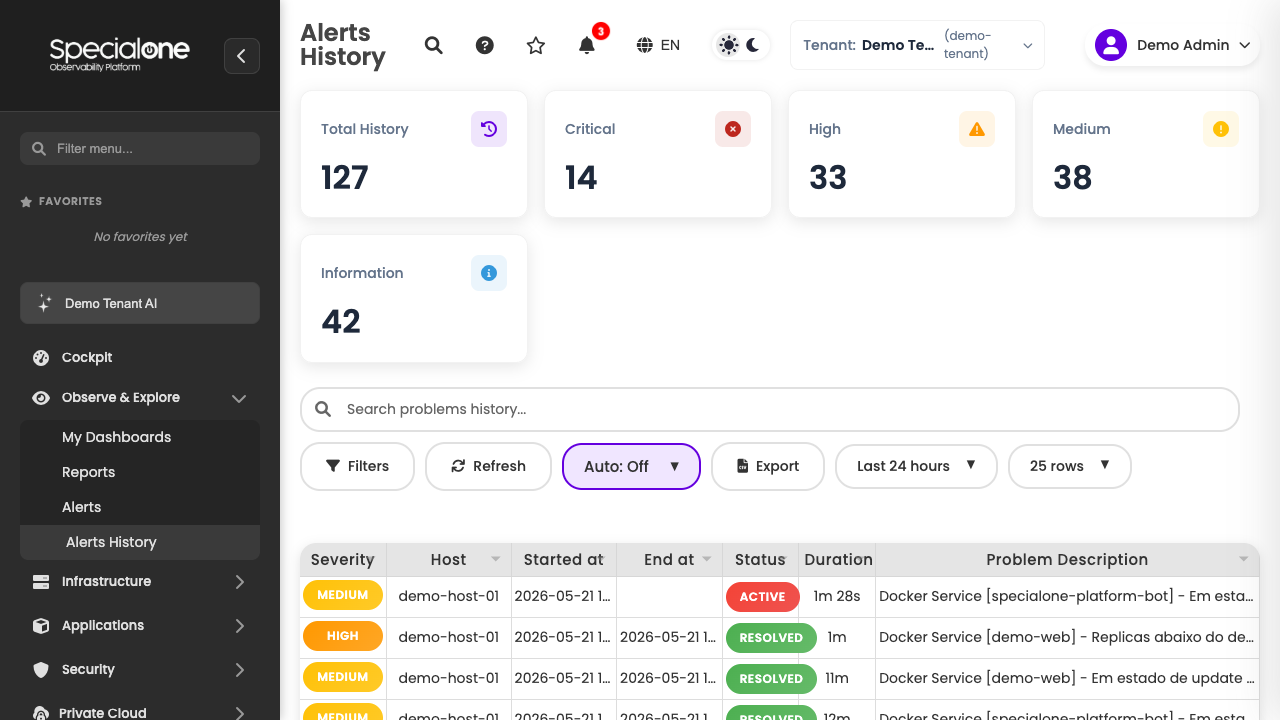Click the Demo Admin avatar icon
The height and width of the screenshot is (720, 1280).
coord(1111,45)
